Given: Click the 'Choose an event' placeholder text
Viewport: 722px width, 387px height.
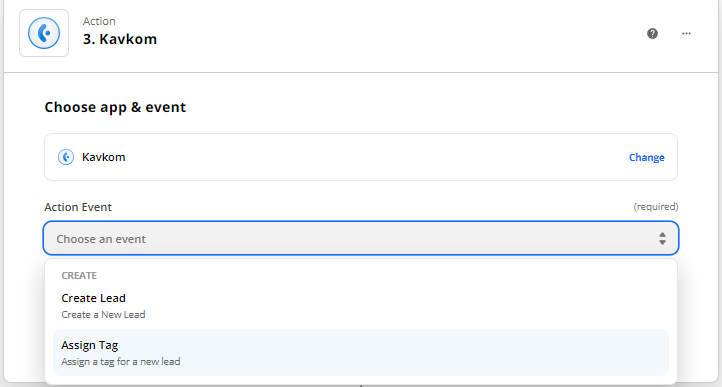Looking at the screenshot, I should (x=101, y=239).
